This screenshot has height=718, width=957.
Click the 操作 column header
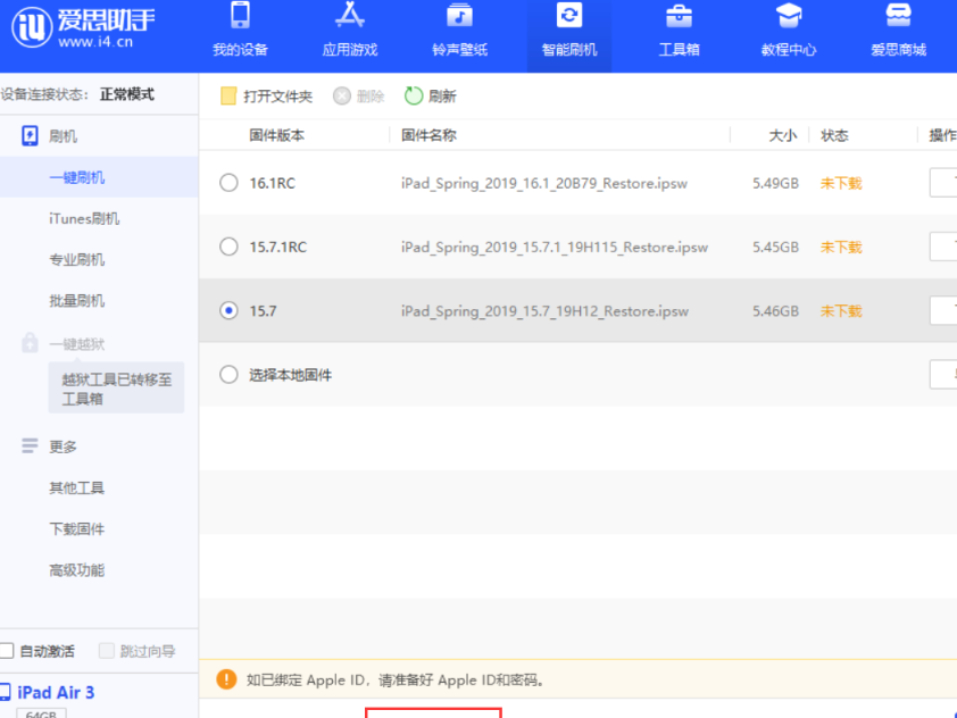pyautogui.click(x=943, y=135)
